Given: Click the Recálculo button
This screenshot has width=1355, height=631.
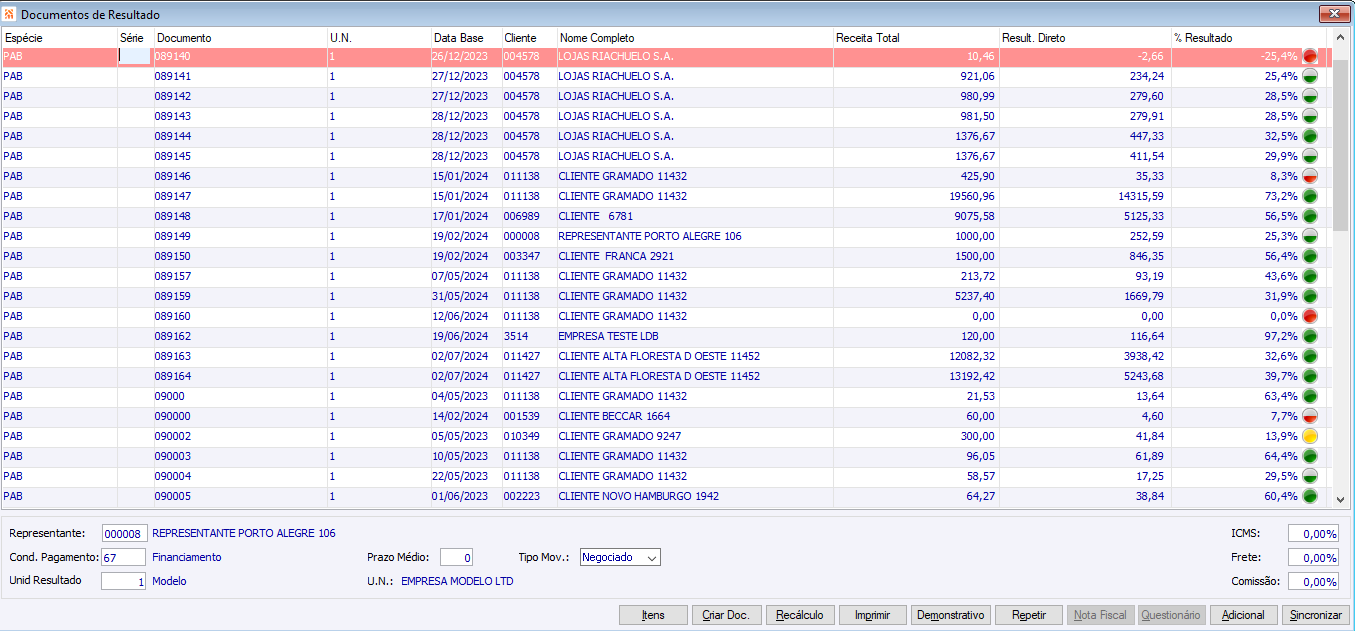Looking at the screenshot, I should pyautogui.click(x=800, y=615).
